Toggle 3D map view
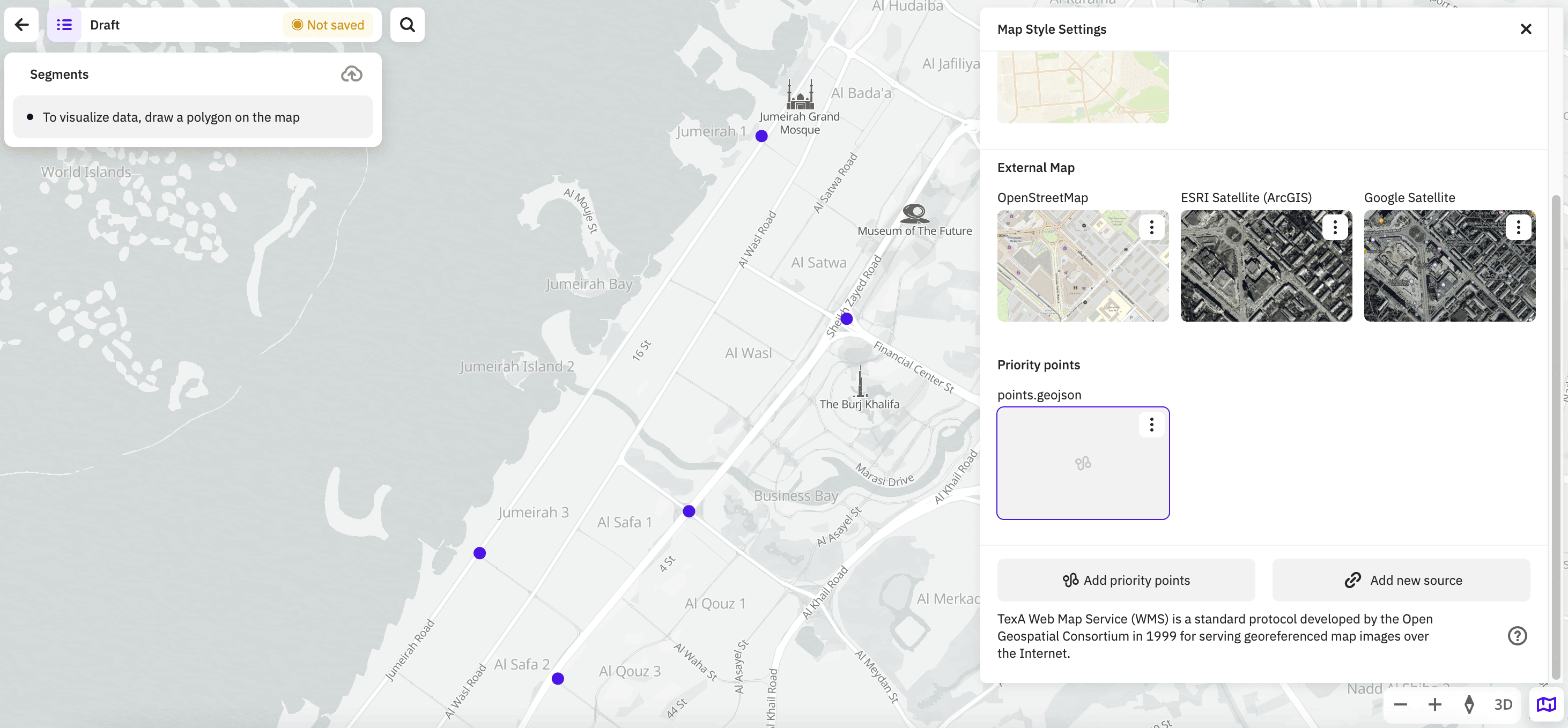The width and height of the screenshot is (1568, 728). pos(1503,704)
